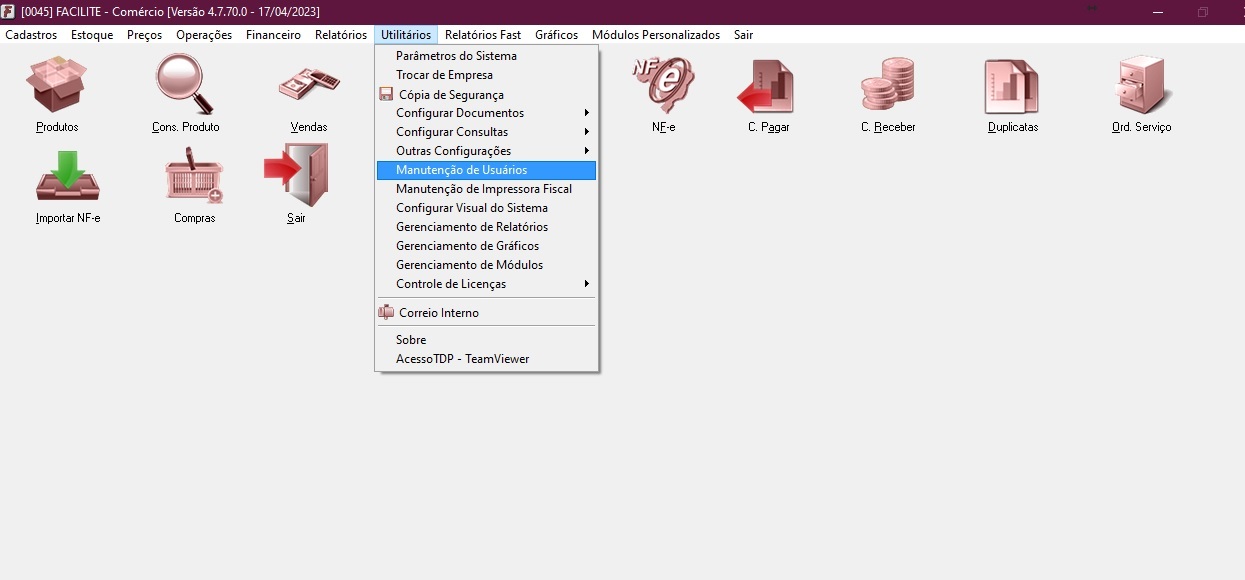Select Parâmetros do Sistema
Screen dimensions: 1245x580
click(486, 56)
